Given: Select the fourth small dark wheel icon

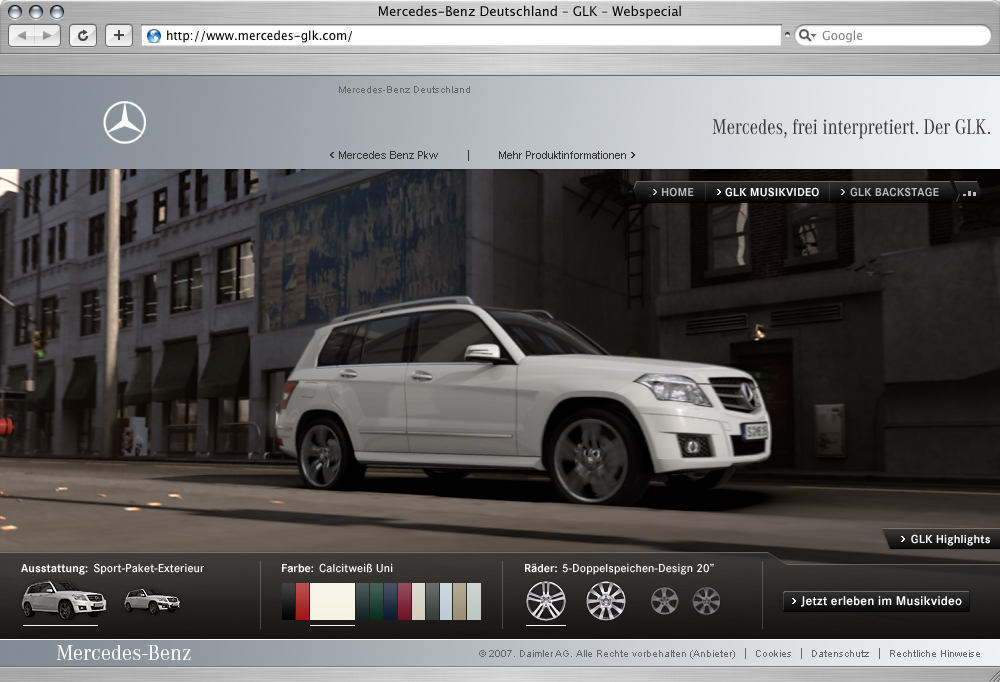Looking at the screenshot, I should point(706,601).
